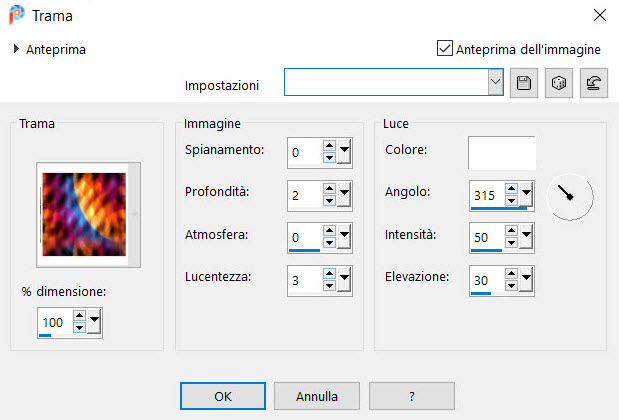
Task: Click the save preset floppy disk icon
Action: (524, 83)
